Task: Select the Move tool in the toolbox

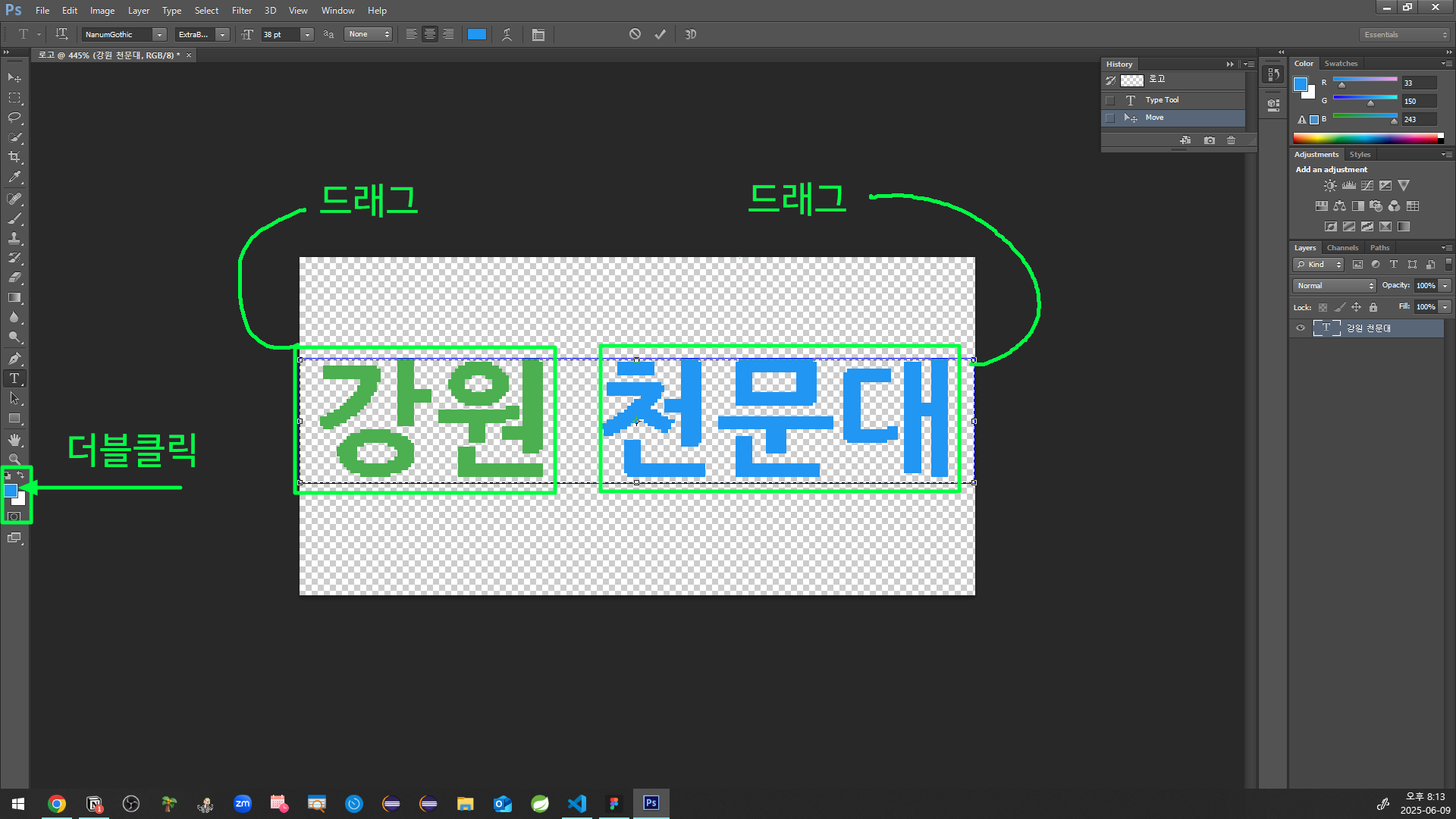Action: pyautogui.click(x=14, y=78)
